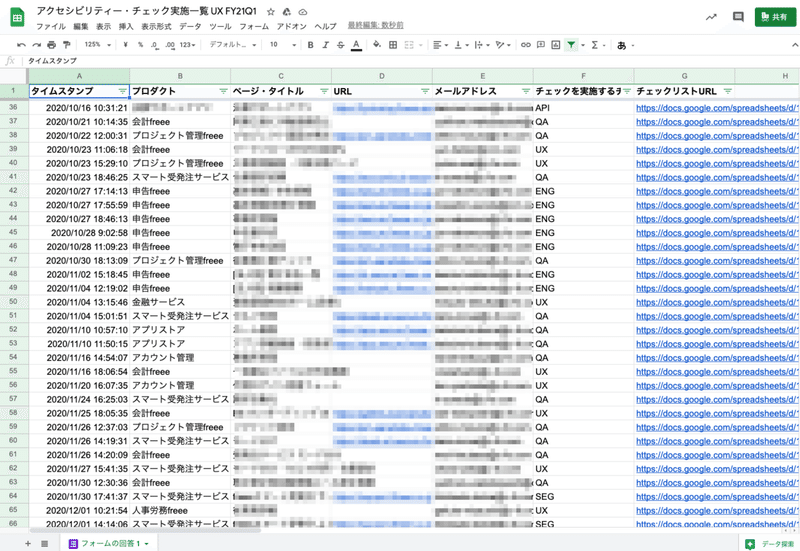Open filter for タイムスタンプ column

click(x=122, y=91)
